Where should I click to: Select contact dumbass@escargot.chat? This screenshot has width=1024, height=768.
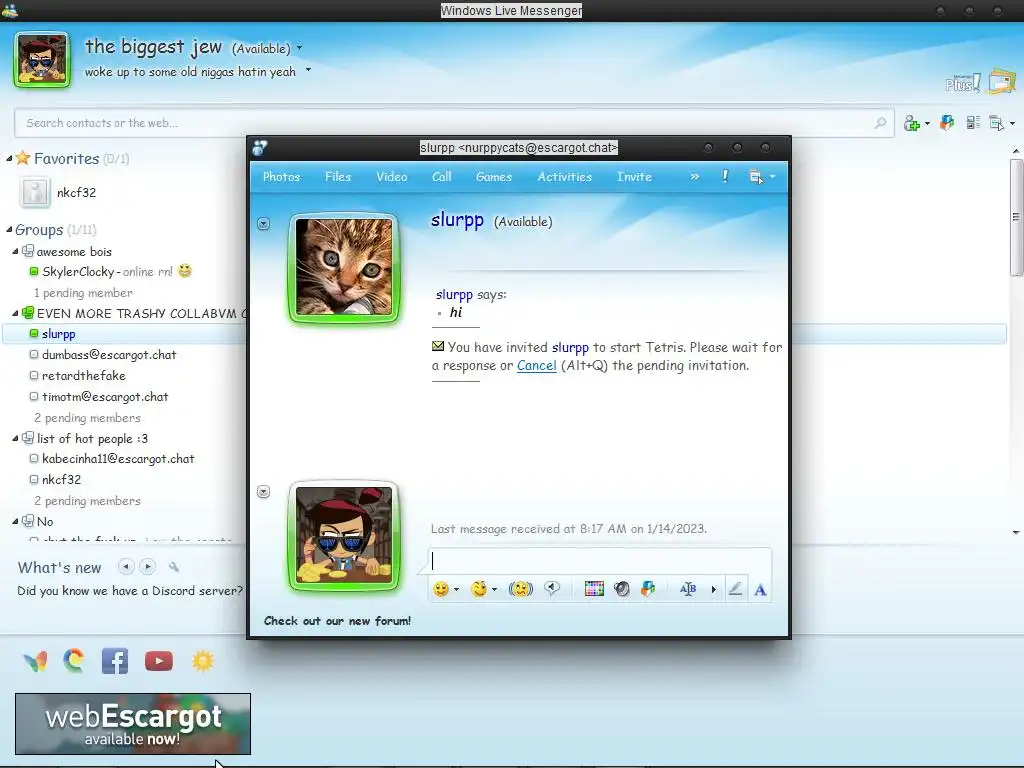109,355
